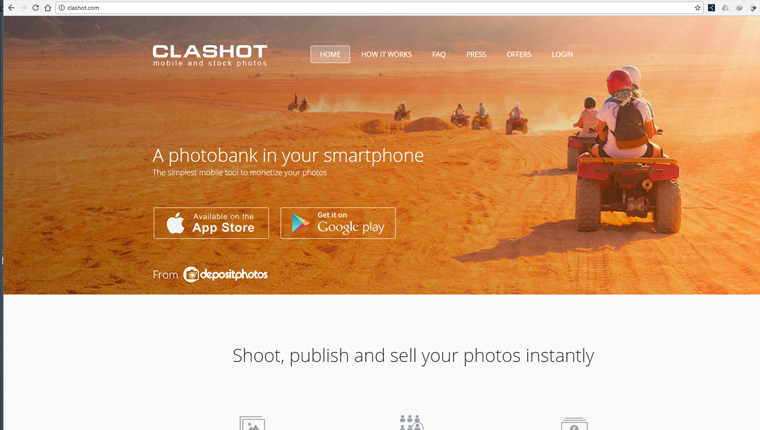Open the FAQ page

[x=439, y=54]
